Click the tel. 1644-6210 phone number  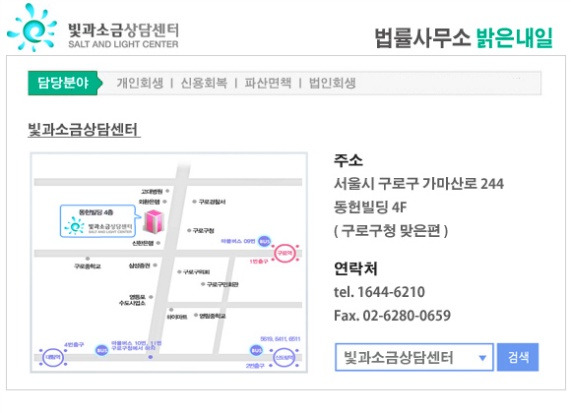click(379, 292)
